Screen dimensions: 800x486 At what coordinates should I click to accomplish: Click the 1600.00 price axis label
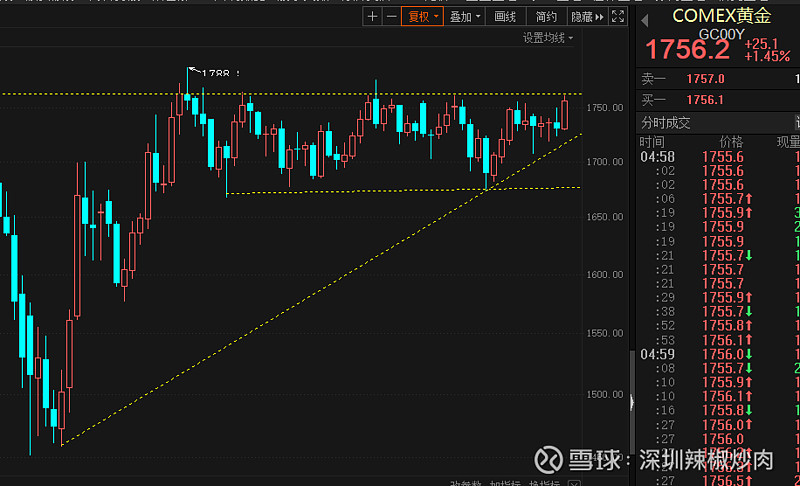click(x=605, y=275)
